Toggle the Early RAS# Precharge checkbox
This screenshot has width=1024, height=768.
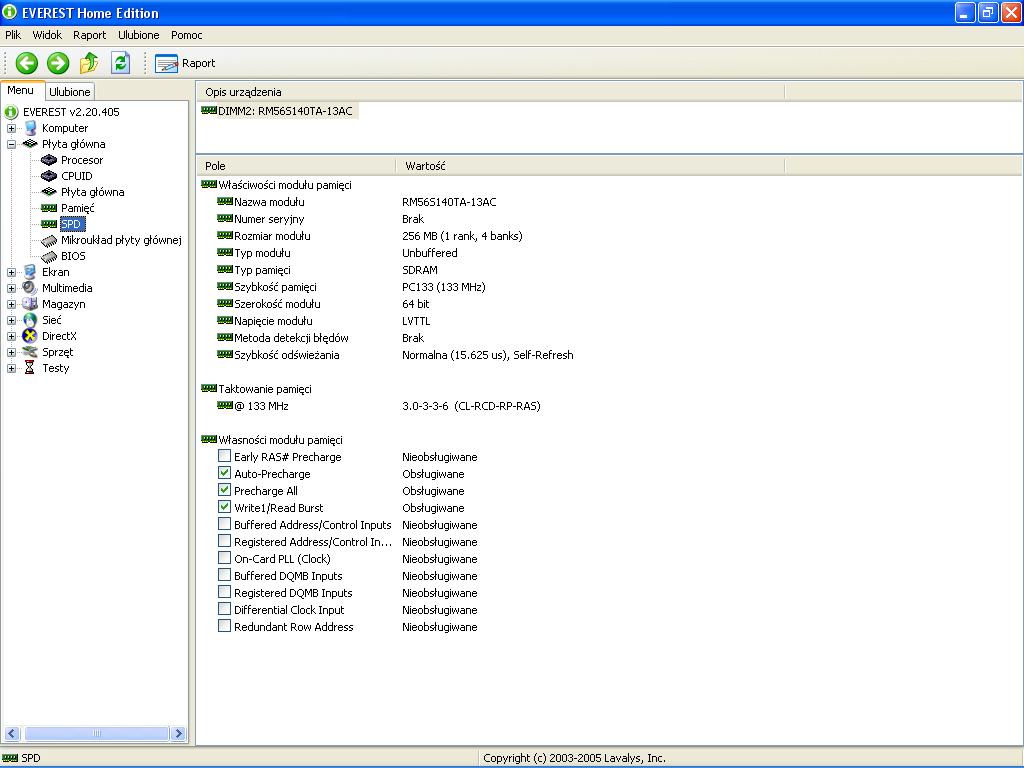(224, 457)
